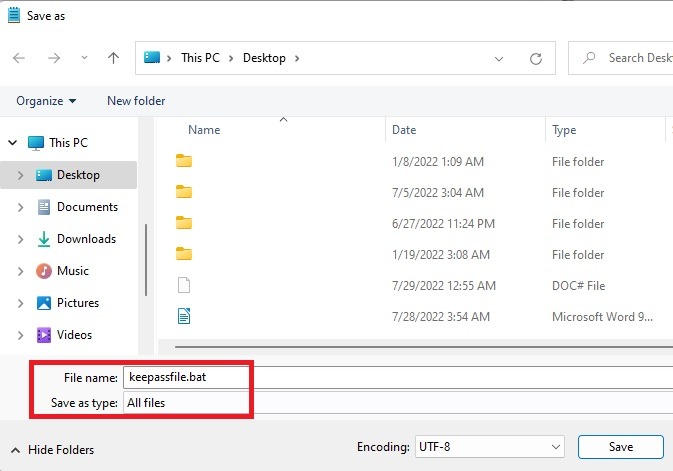Click the horizontal scrollbar of file list

(424, 346)
